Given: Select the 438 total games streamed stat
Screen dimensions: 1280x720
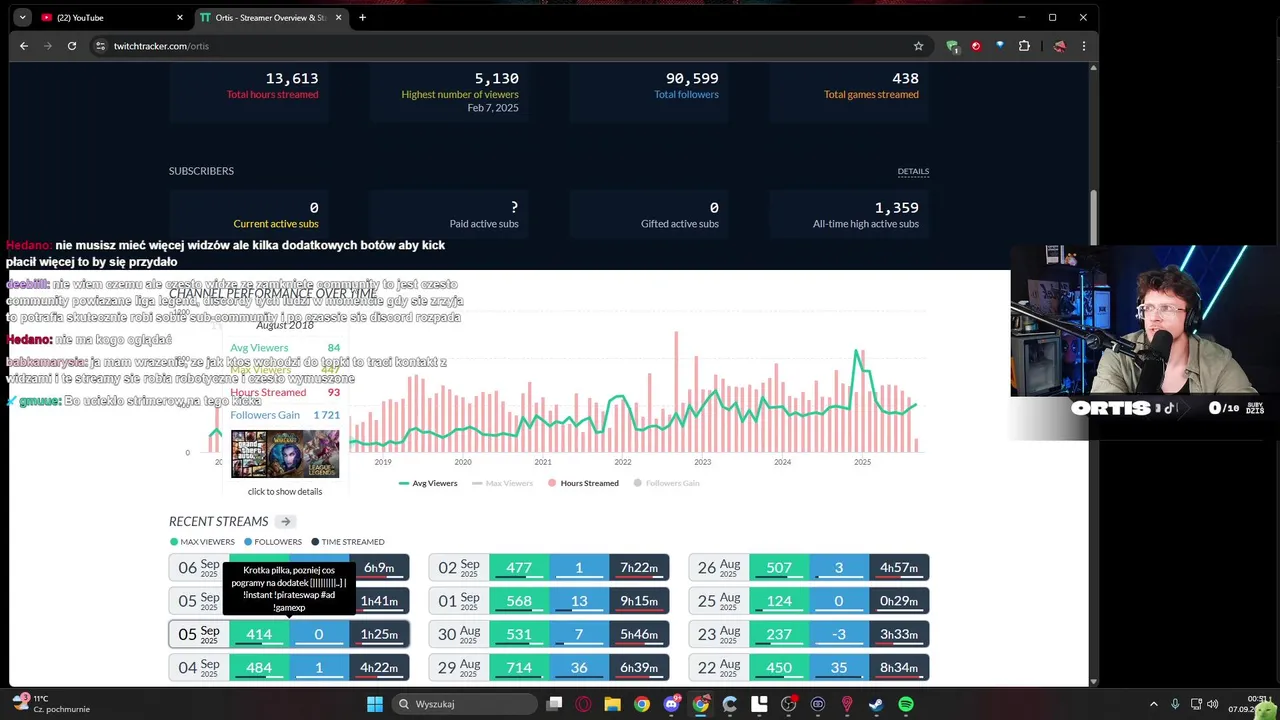Looking at the screenshot, I should (x=905, y=78).
